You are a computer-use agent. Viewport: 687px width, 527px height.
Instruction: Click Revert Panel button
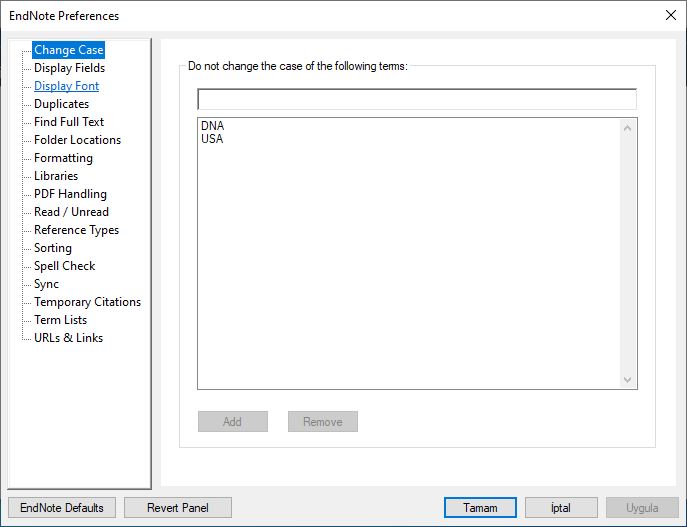click(x=178, y=508)
